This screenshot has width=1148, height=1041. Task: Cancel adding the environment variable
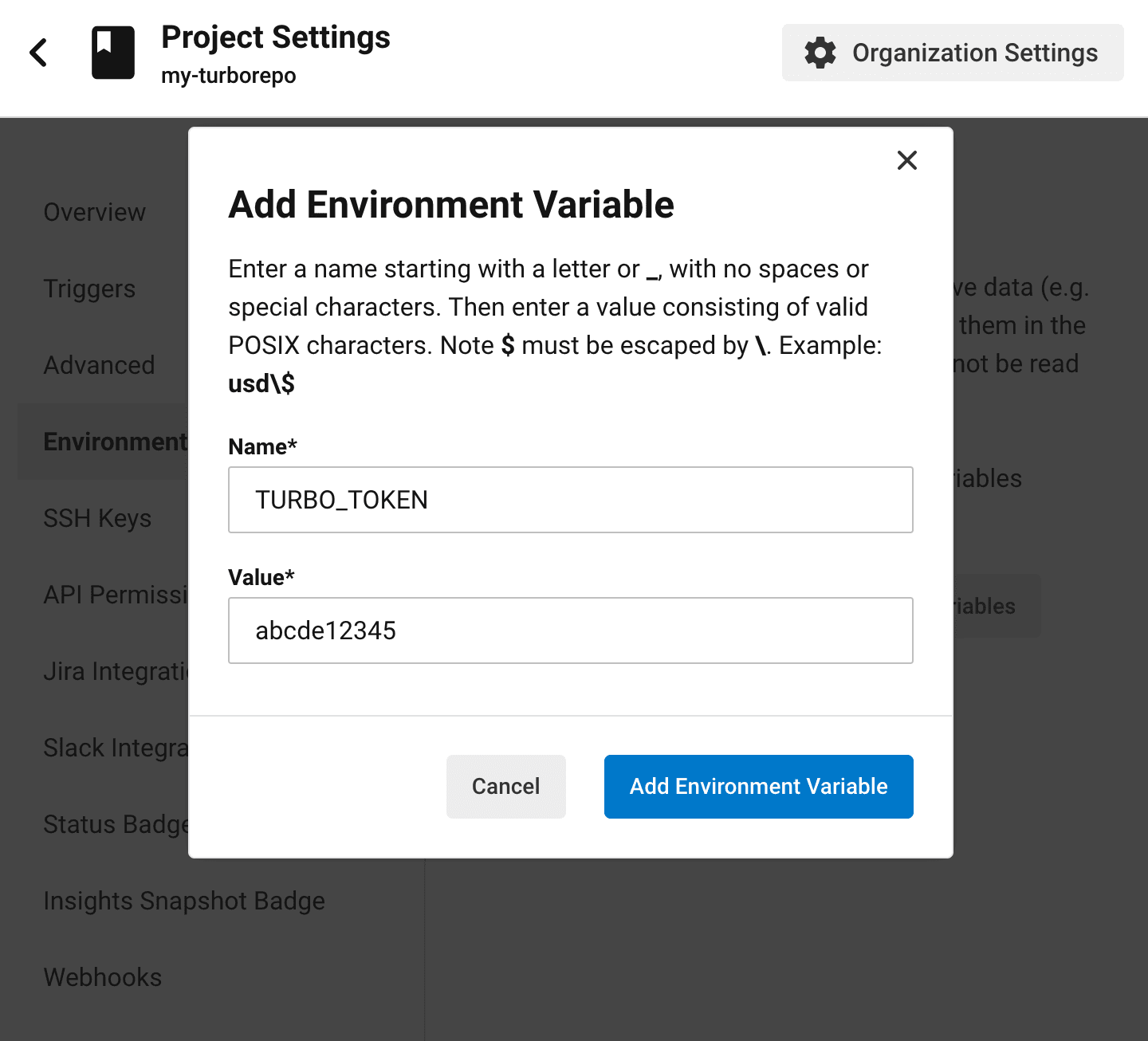[x=505, y=787]
